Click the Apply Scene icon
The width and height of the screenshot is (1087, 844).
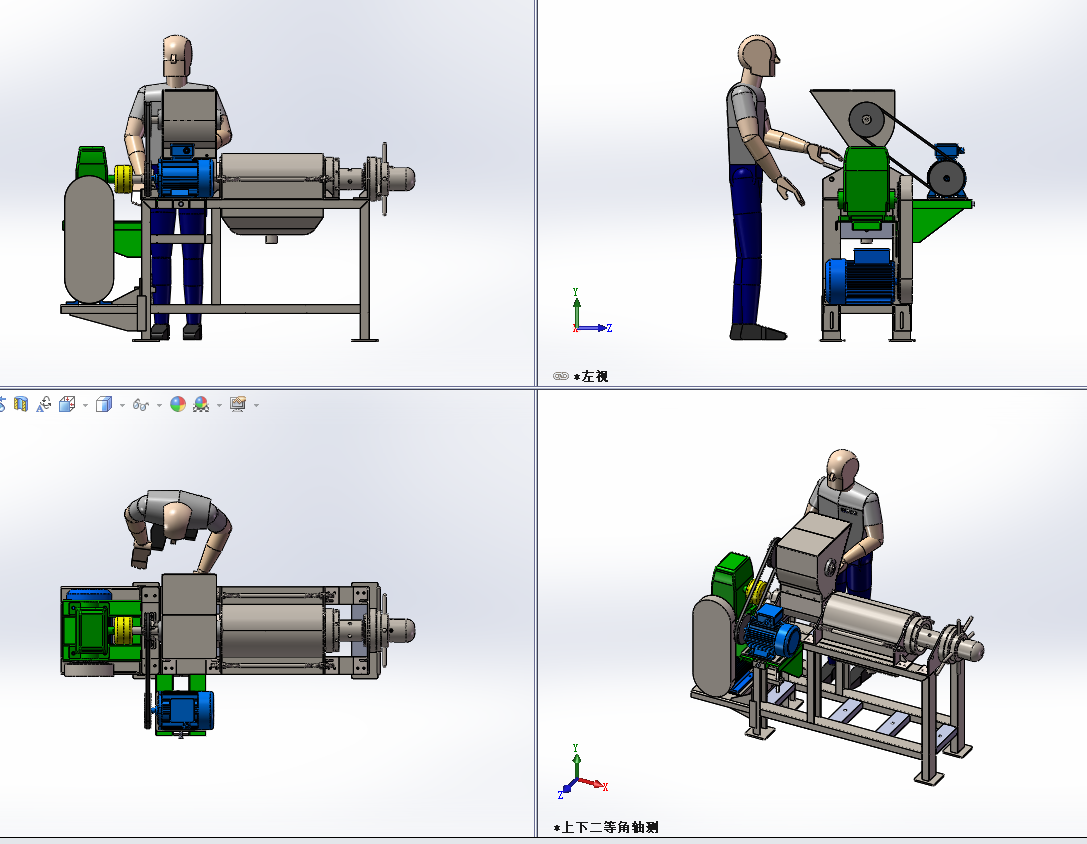click(x=201, y=404)
